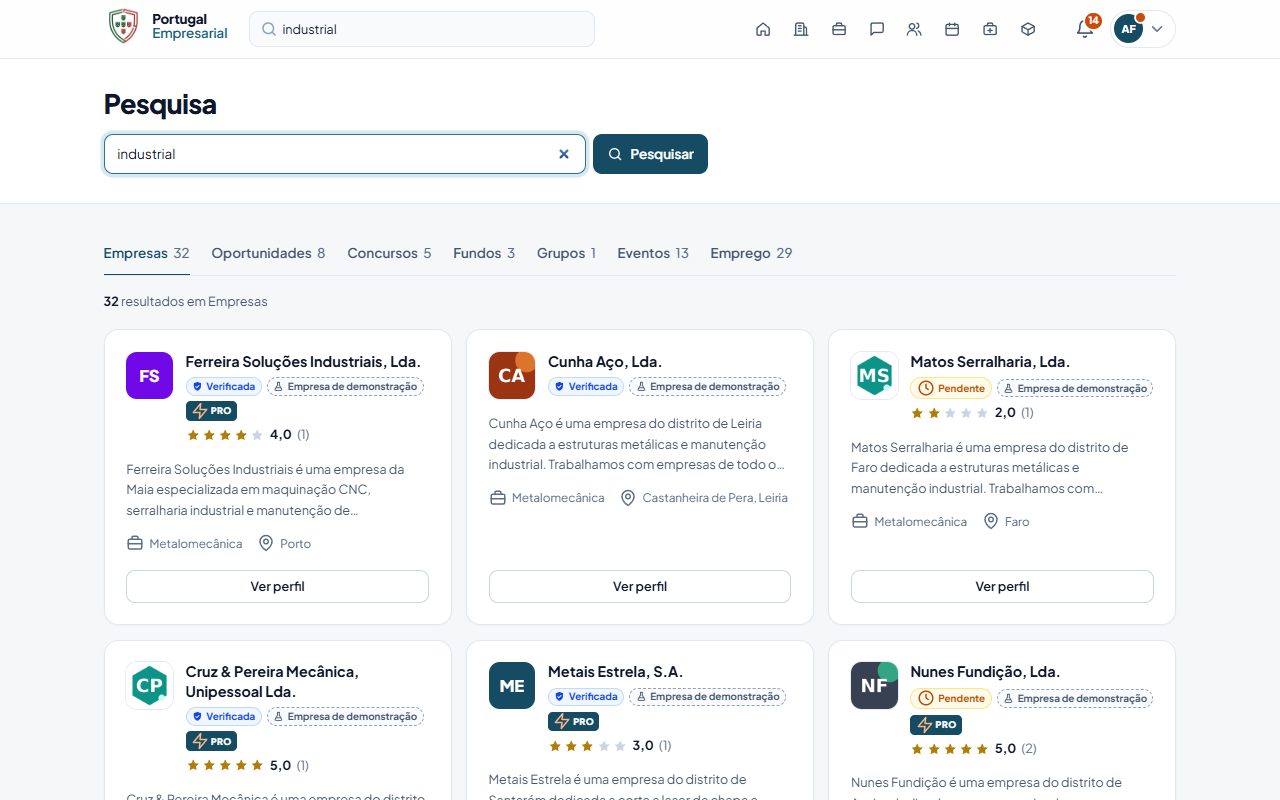Open notifications bell with 14 badge

point(1085,29)
